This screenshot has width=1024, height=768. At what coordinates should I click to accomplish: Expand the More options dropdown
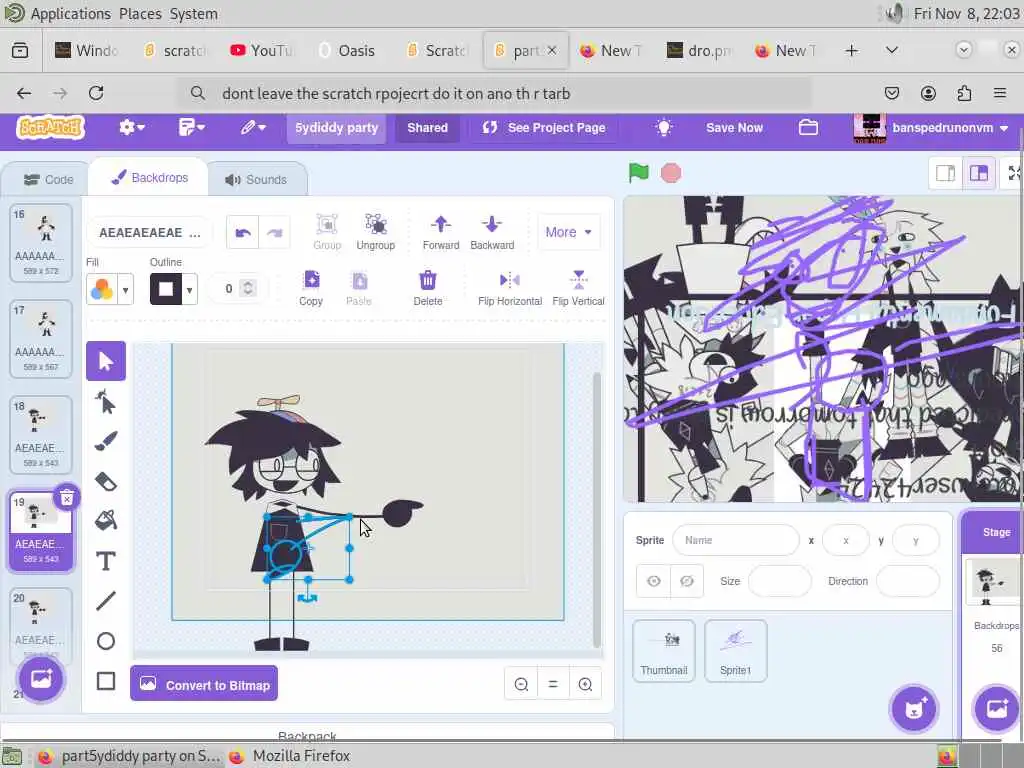pos(568,232)
